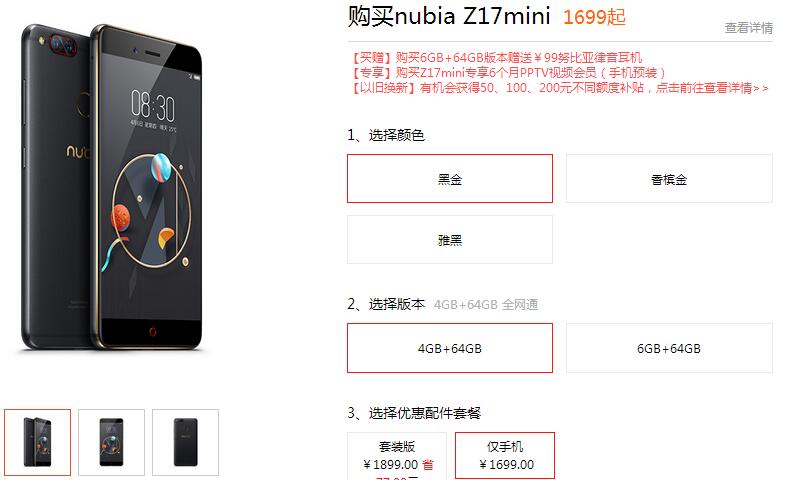Show the third thumbnail of phone back

point(185,442)
